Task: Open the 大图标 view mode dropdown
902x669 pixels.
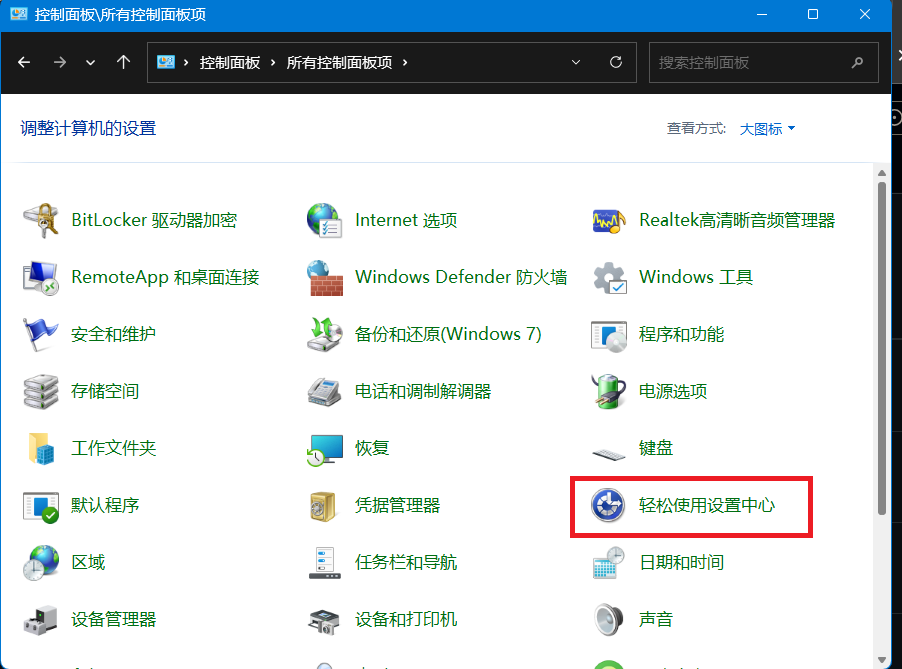Action: click(767, 129)
